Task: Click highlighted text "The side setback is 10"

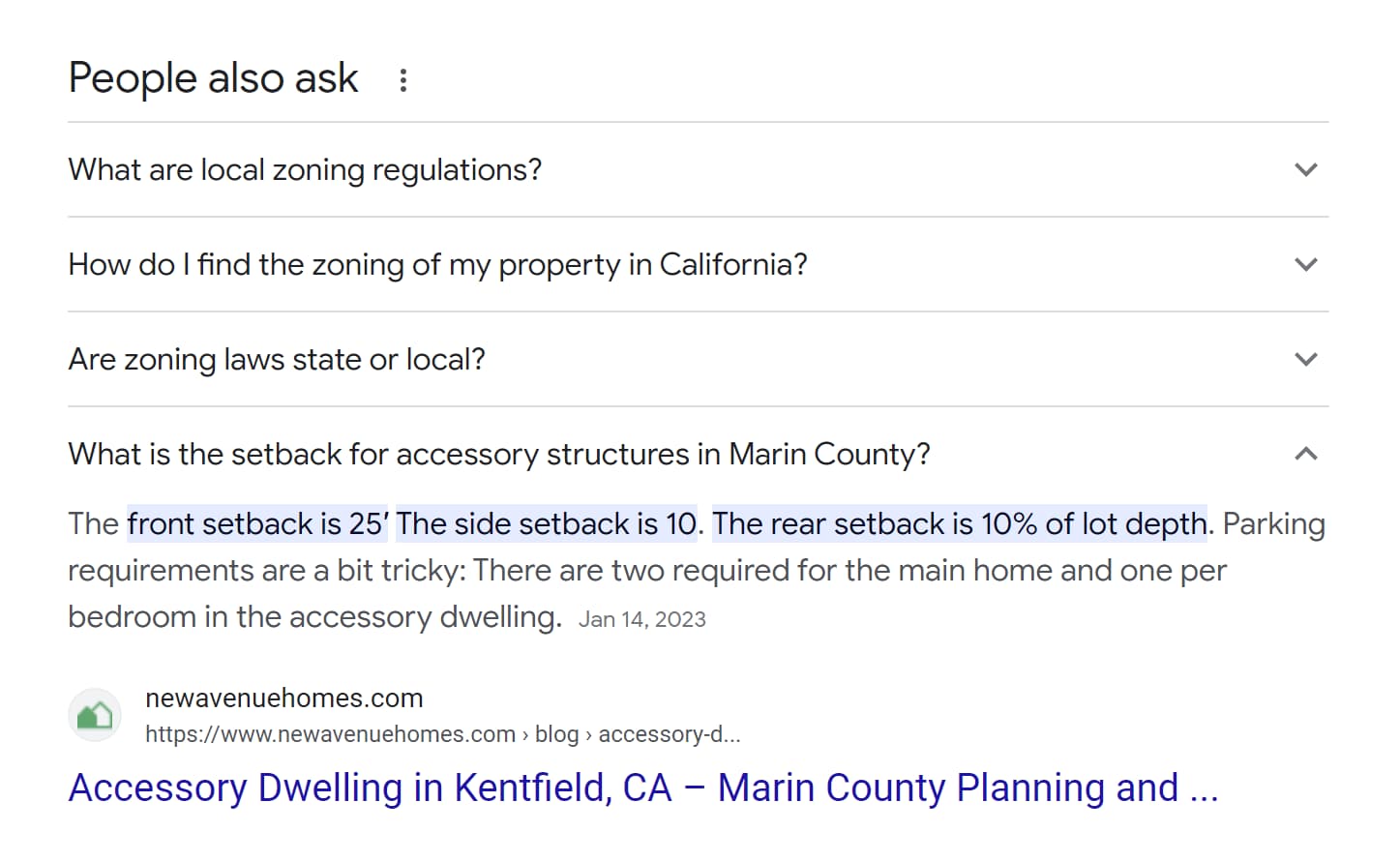Action: pos(547,524)
